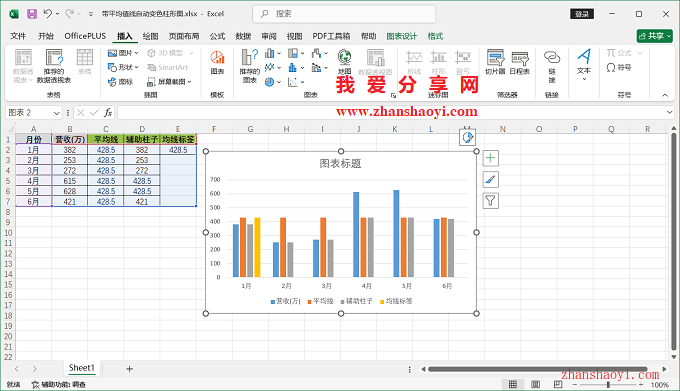Insert a Timeline (日程表)

tap(520, 62)
